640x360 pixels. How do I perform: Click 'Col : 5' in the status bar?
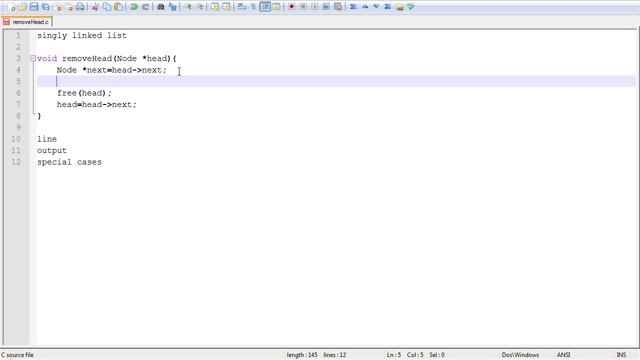coord(415,355)
